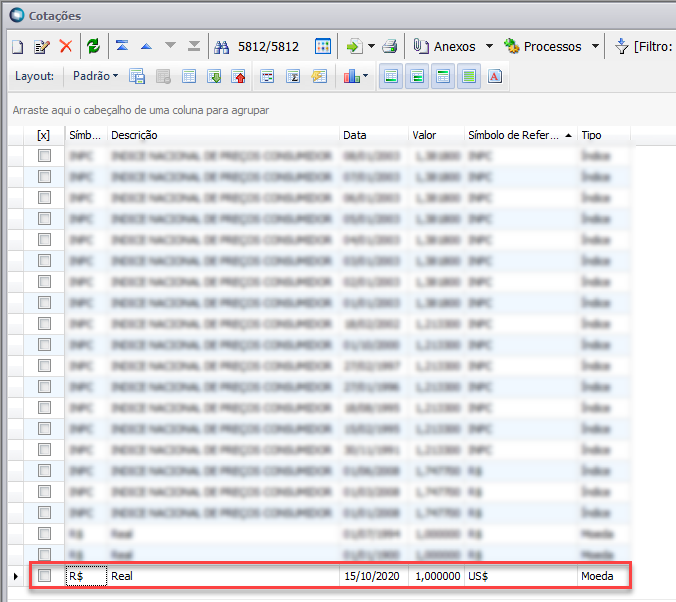Sort by the Tipo column header
This screenshot has width=676, height=602.
click(x=604, y=135)
